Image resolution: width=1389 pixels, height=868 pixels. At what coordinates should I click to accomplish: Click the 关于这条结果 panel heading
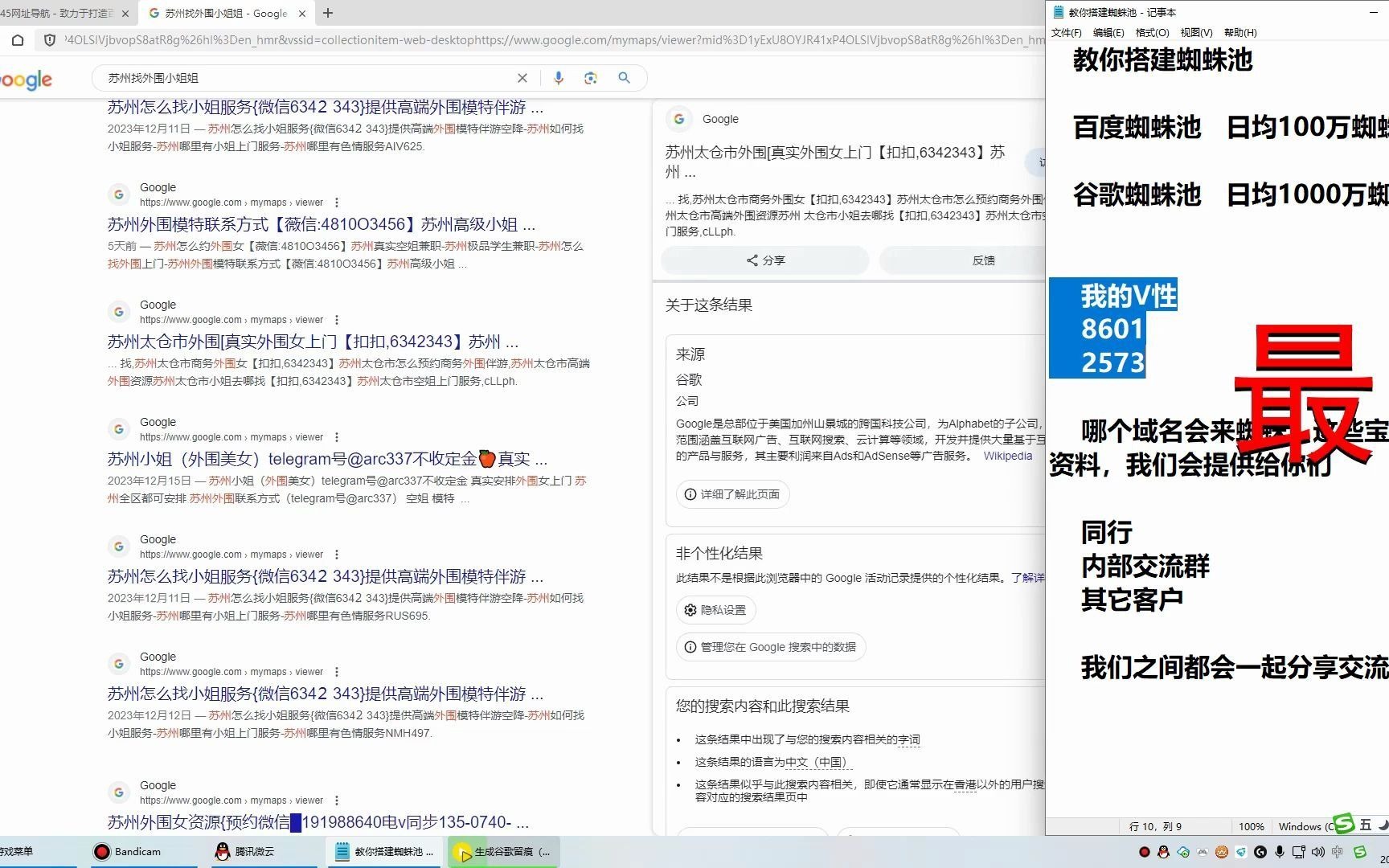point(708,305)
